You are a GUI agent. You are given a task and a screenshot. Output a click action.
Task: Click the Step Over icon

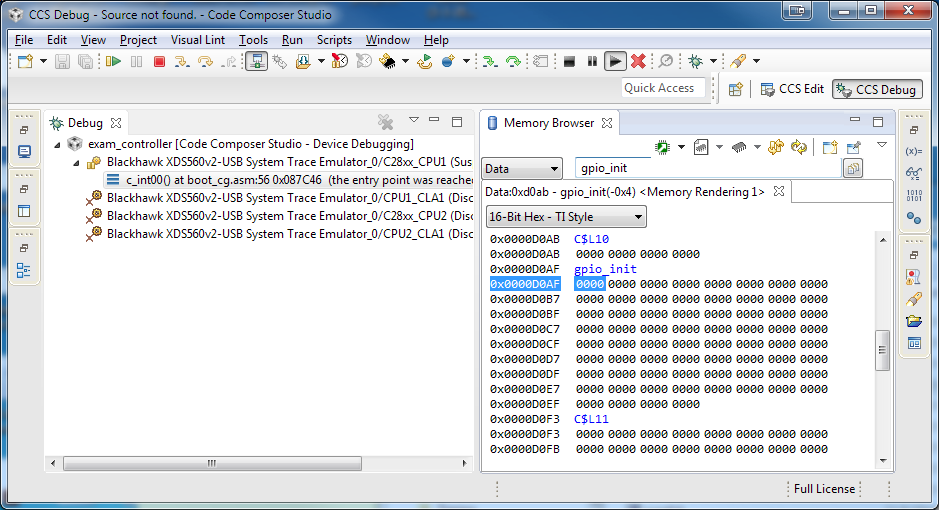205,61
